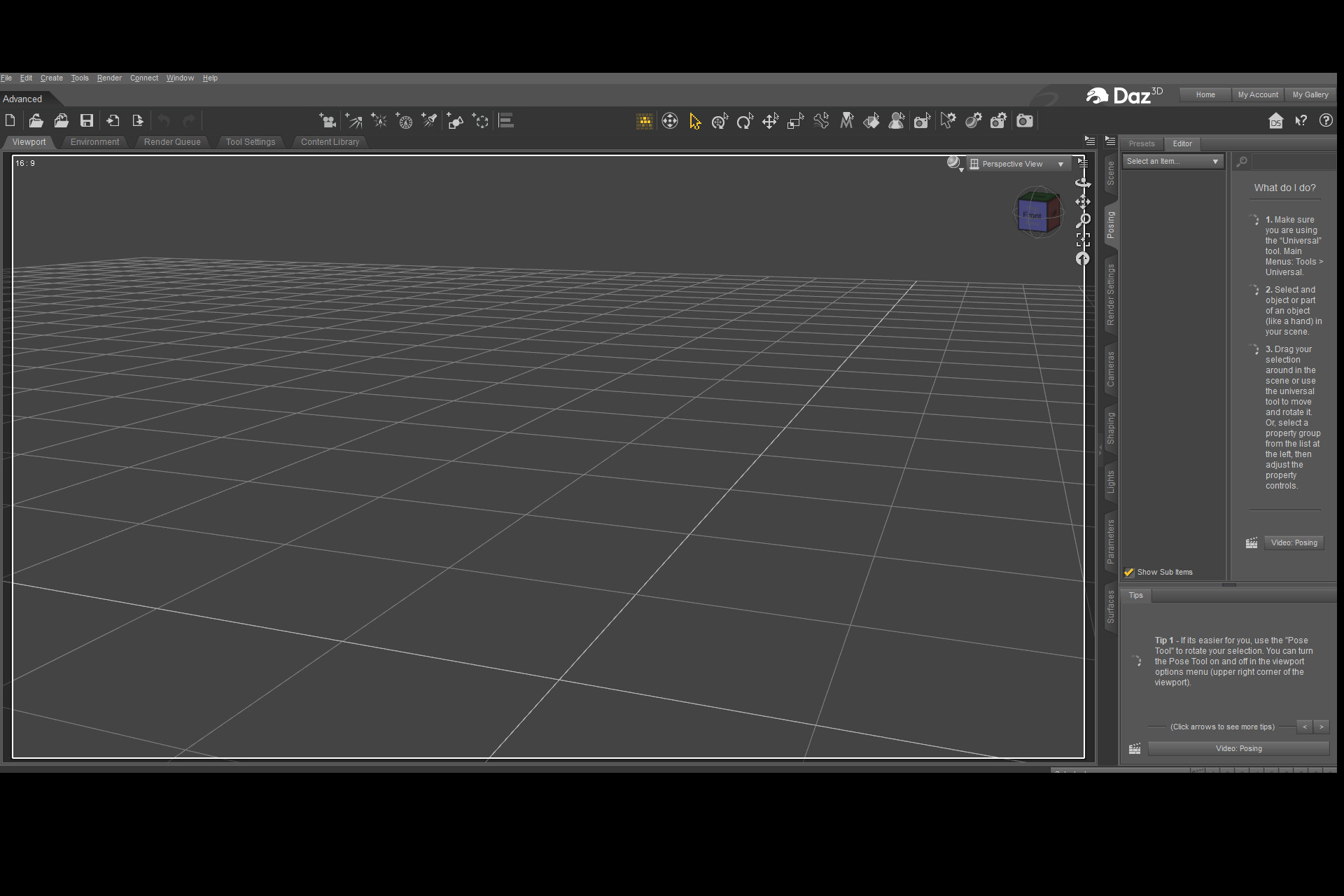The width and height of the screenshot is (1344, 896).
Task: Click the Export file icon
Action: click(138, 120)
